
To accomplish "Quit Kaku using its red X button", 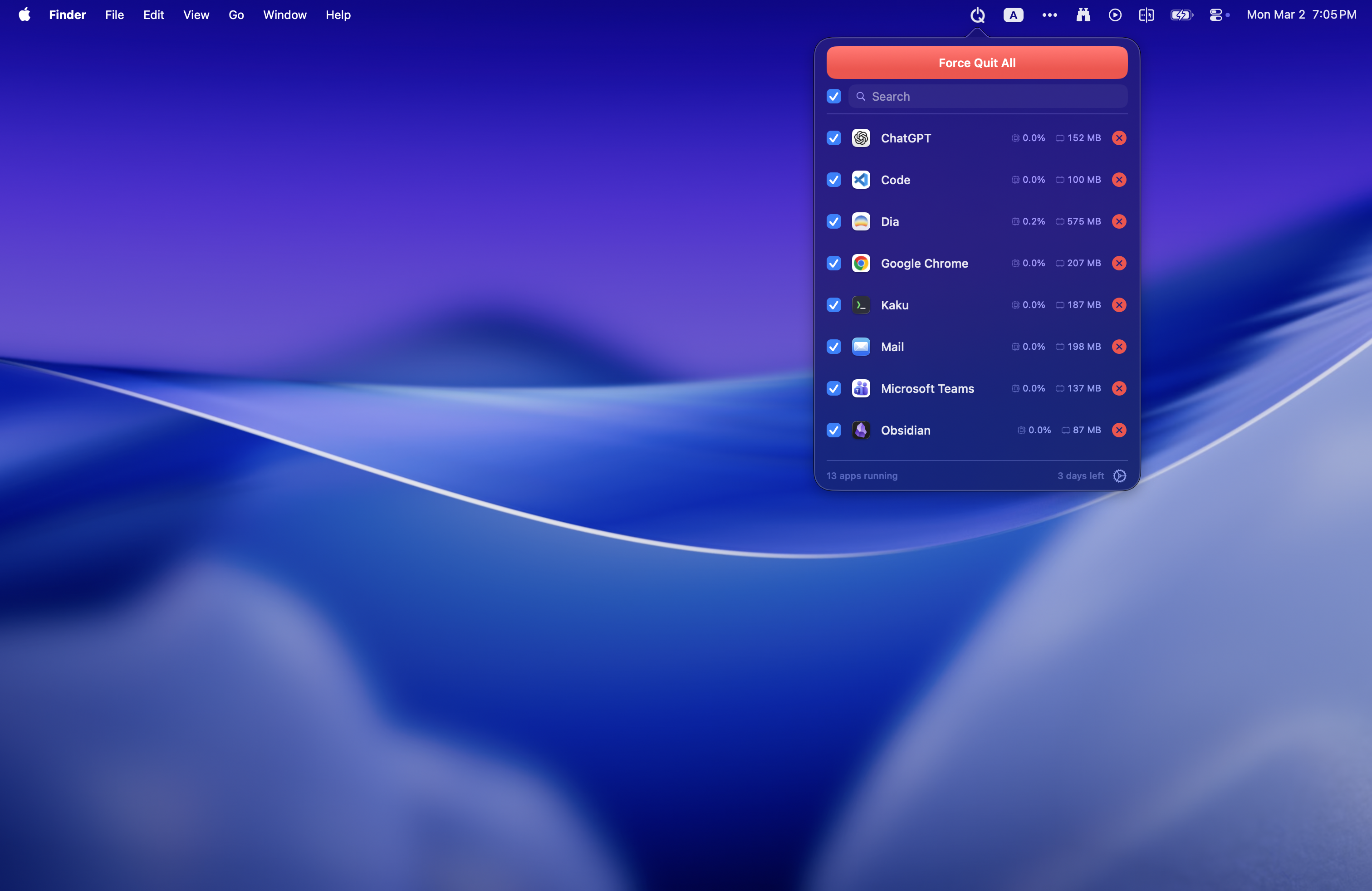I will click(x=1119, y=305).
